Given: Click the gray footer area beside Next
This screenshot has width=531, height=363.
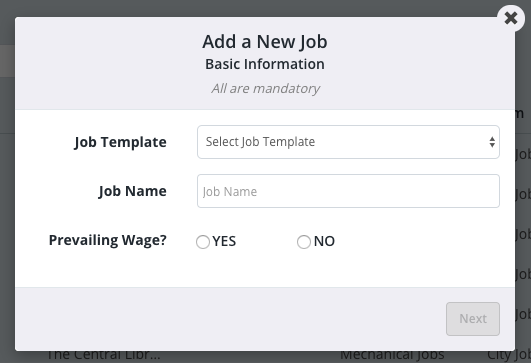Looking at the screenshot, I should [230, 319].
